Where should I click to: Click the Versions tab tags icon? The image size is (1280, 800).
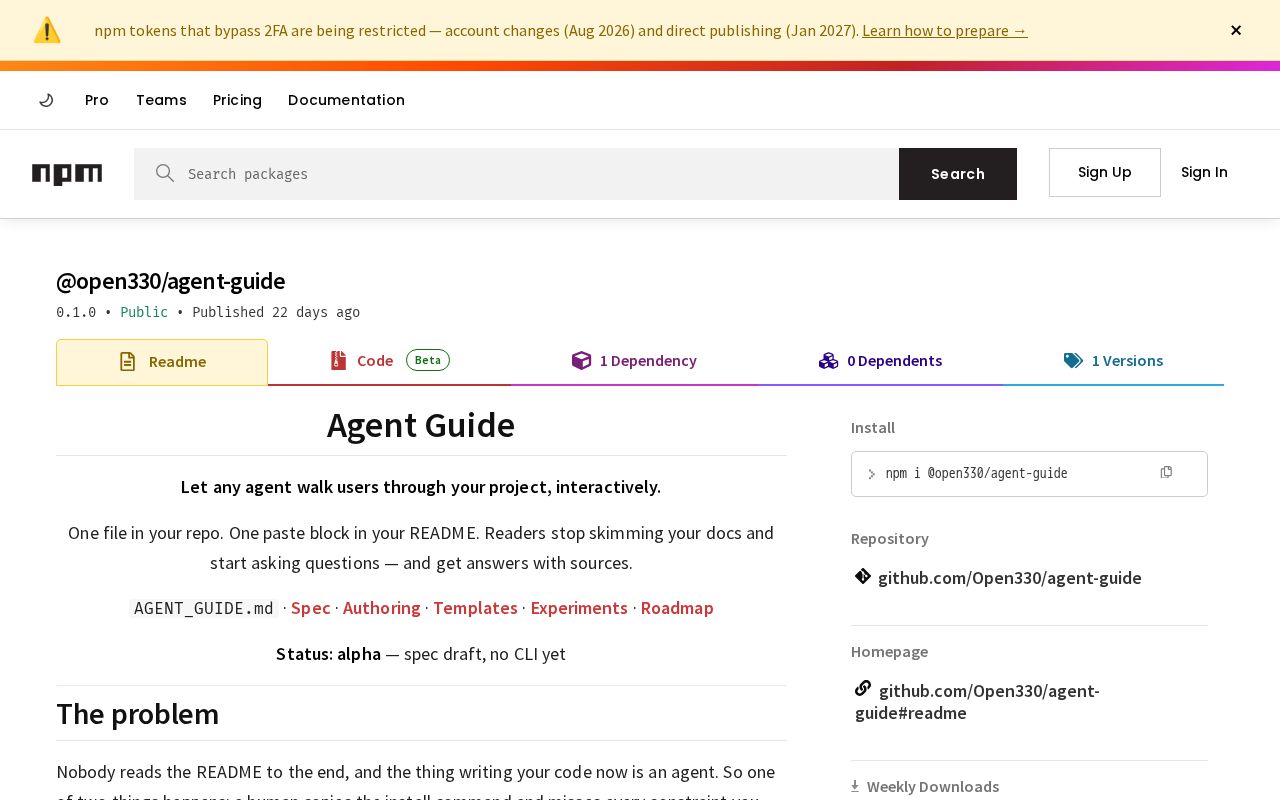(1073, 360)
